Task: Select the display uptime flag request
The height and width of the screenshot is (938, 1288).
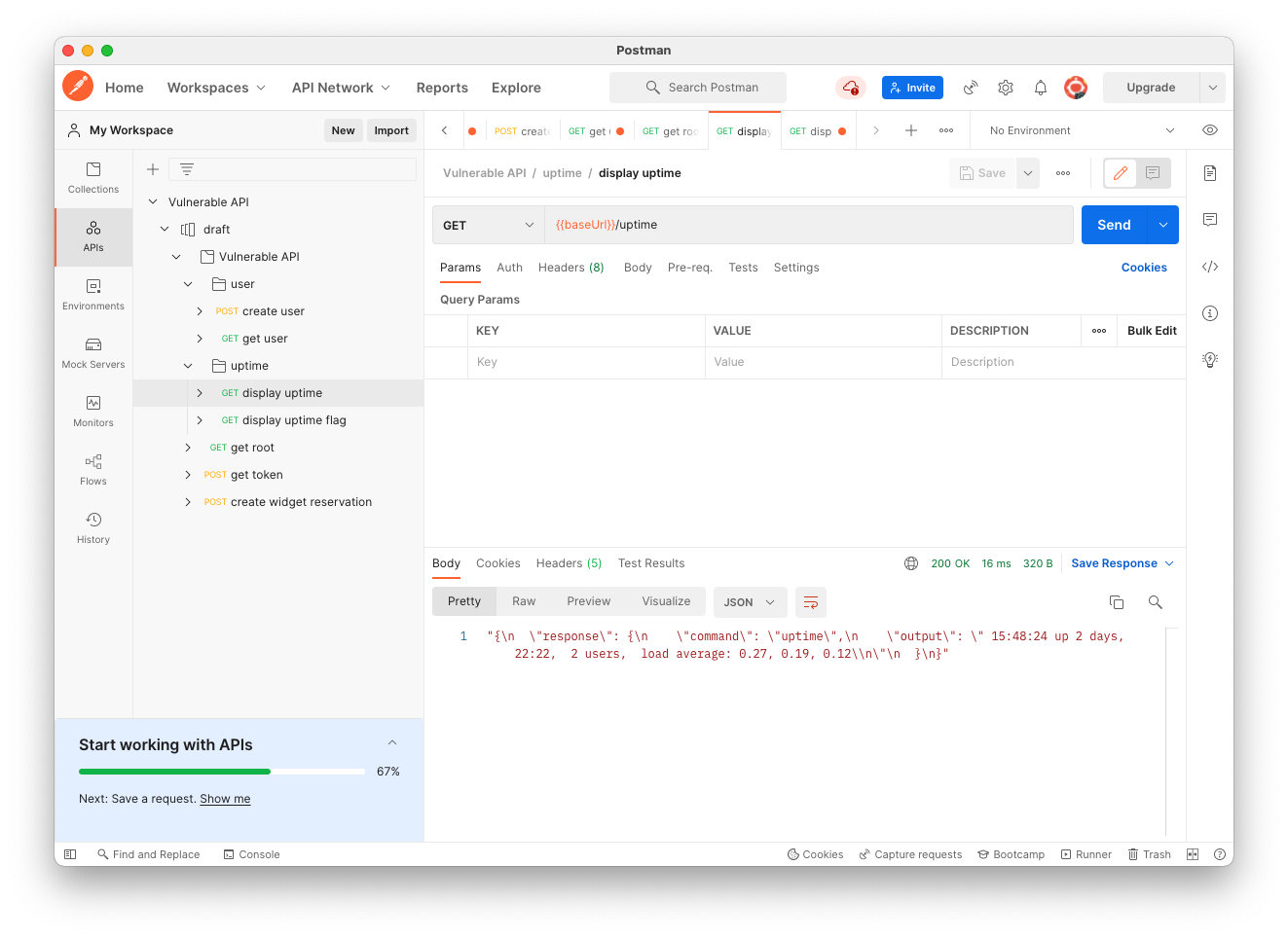Action: pos(294,420)
